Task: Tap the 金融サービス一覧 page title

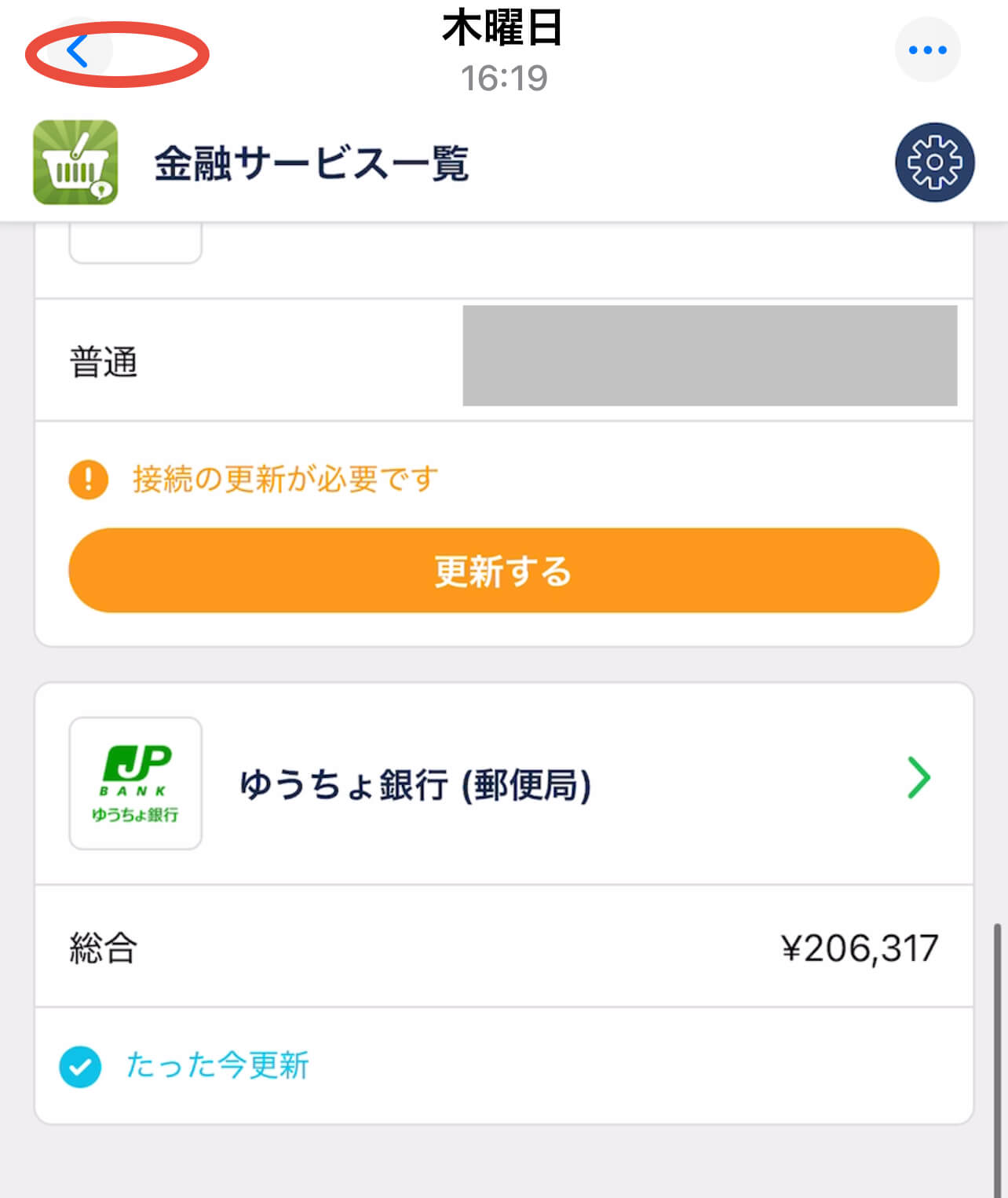Action: point(312,164)
